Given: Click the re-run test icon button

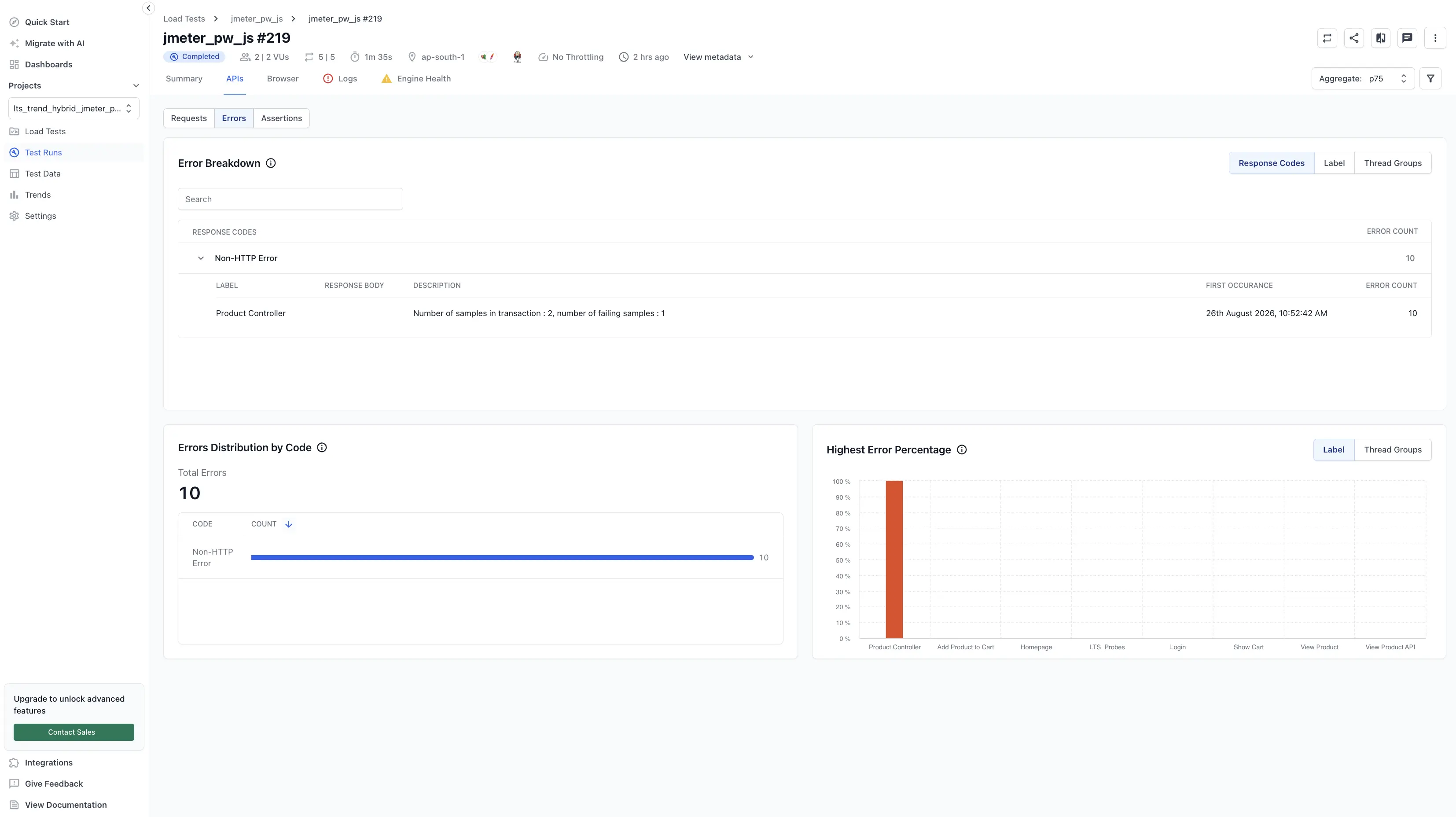Looking at the screenshot, I should pyautogui.click(x=1327, y=38).
